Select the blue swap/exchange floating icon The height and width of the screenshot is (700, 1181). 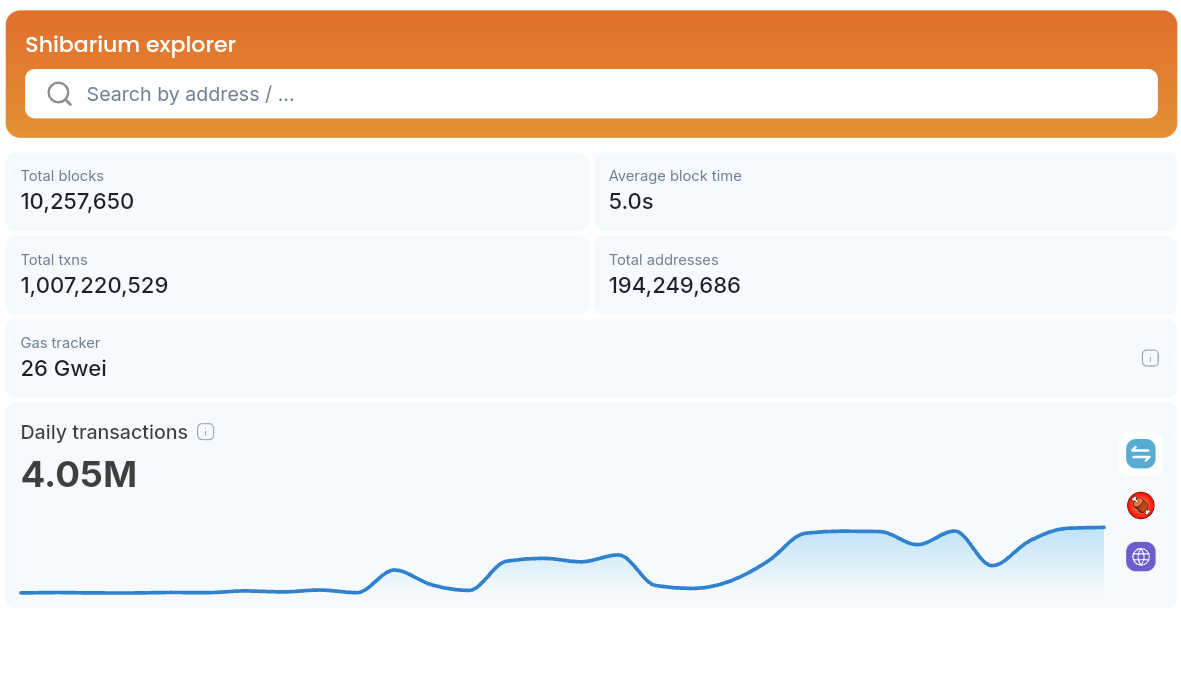(x=1140, y=453)
